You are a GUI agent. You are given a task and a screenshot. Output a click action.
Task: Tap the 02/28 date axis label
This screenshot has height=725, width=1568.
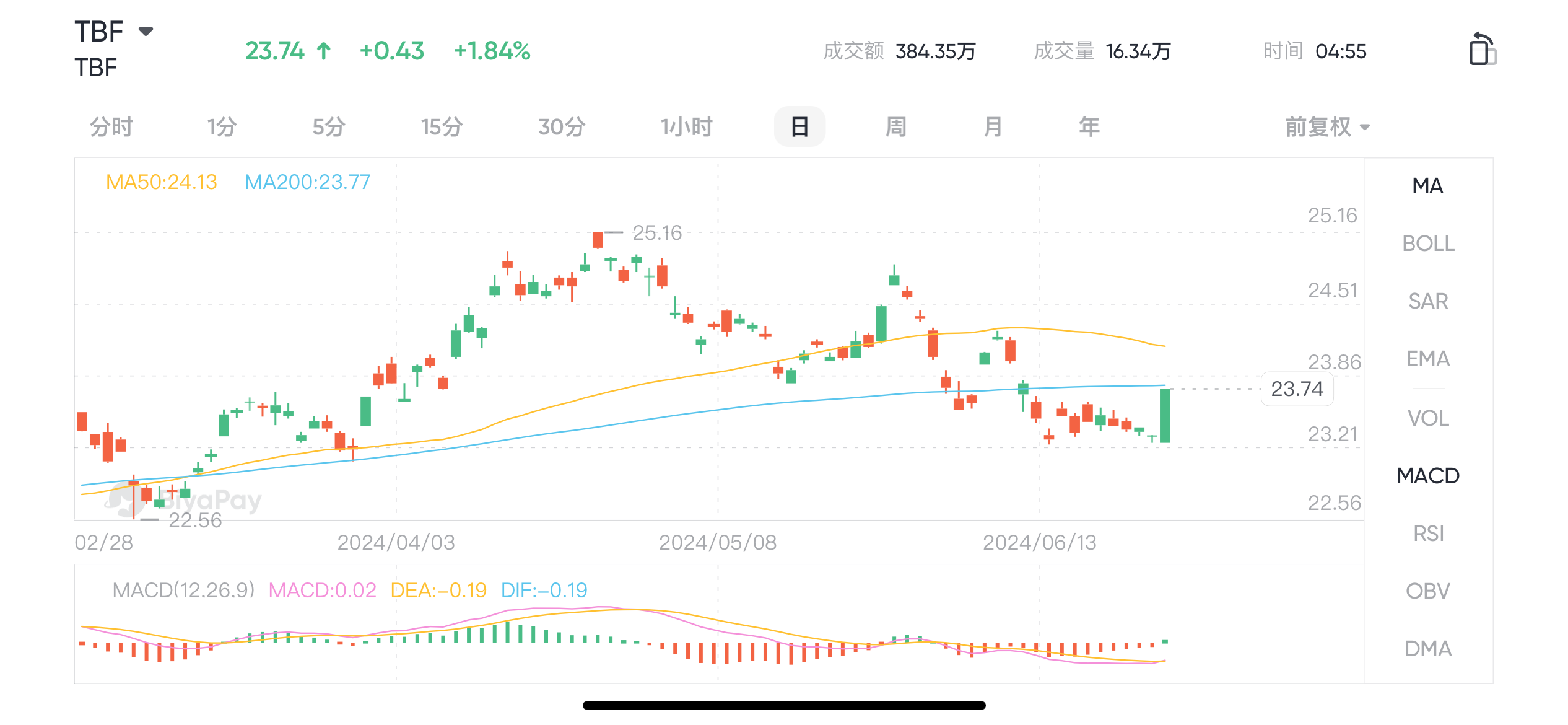(103, 543)
